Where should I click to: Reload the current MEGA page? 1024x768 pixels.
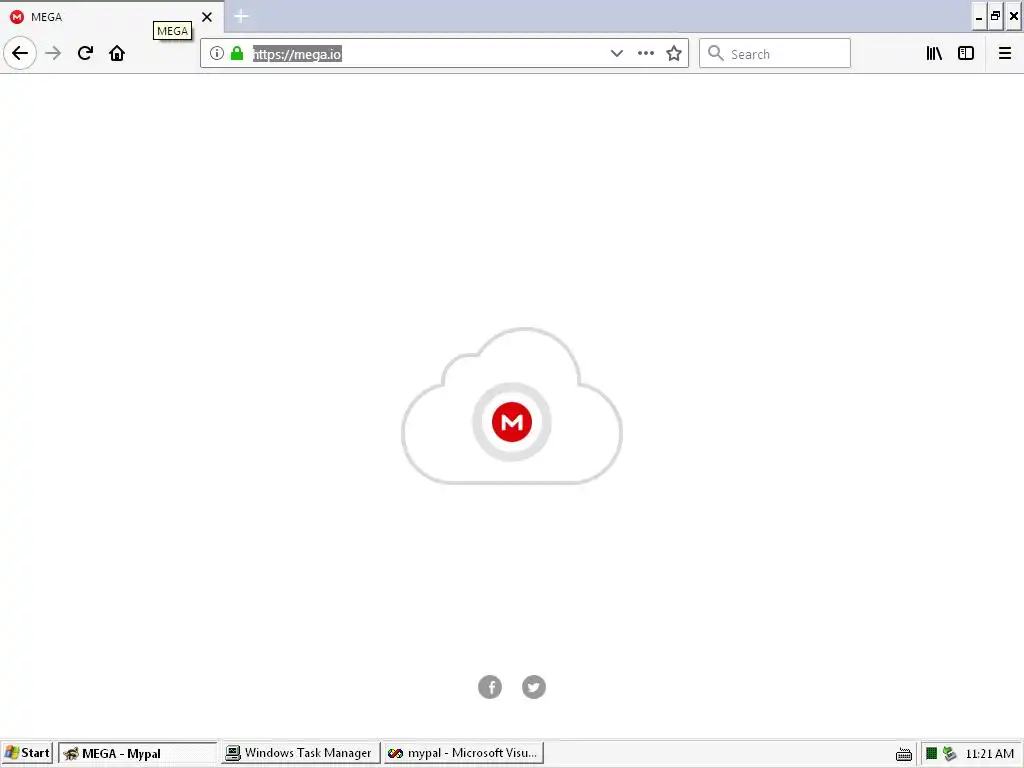[x=85, y=53]
